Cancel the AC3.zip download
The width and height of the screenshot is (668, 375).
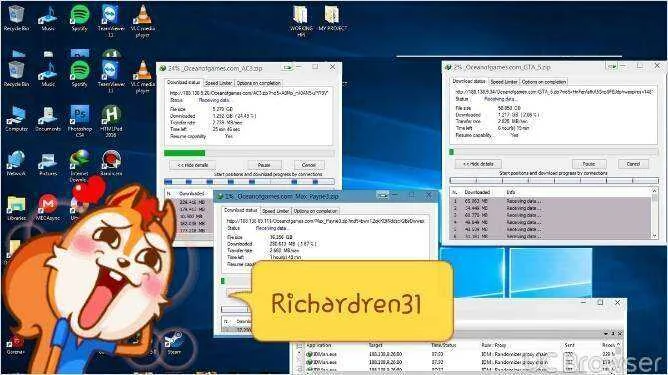[x=309, y=165]
